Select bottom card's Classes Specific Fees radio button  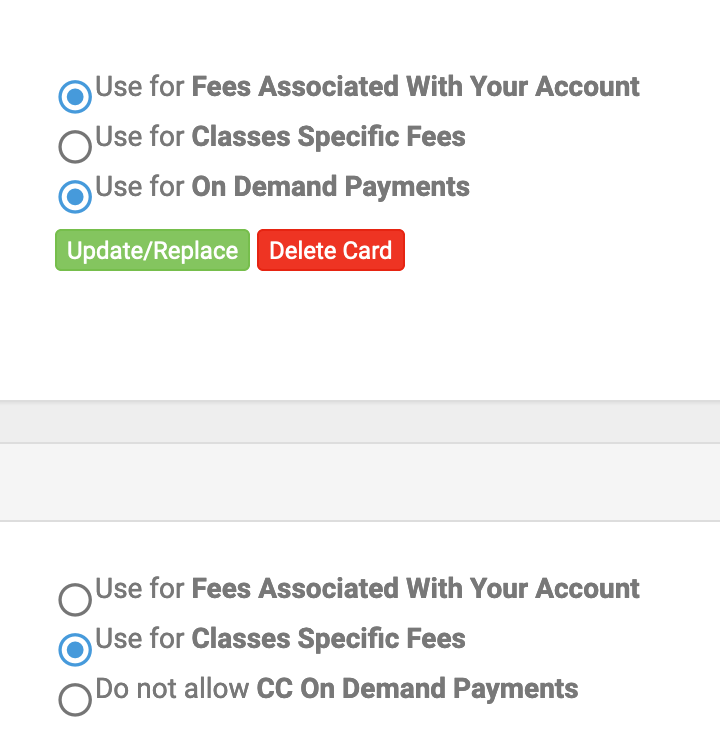click(75, 649)
